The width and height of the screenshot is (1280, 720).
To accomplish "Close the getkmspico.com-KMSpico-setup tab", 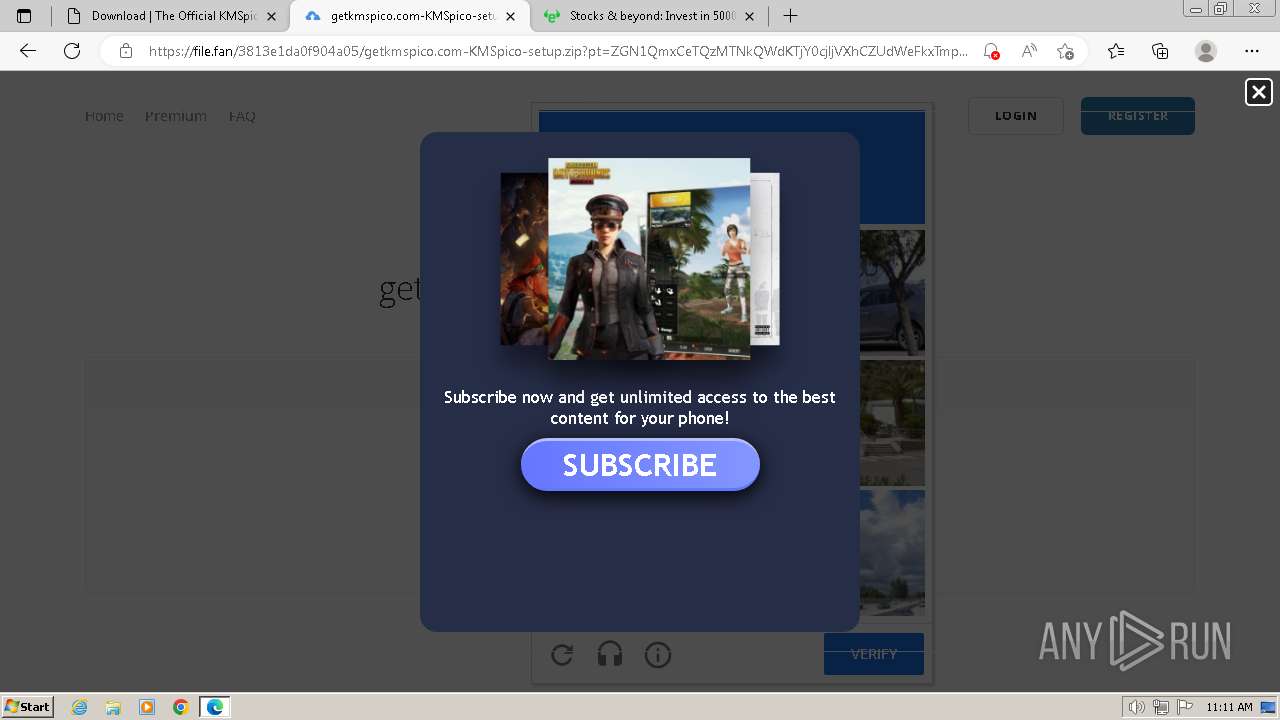I will pos(510,16).
